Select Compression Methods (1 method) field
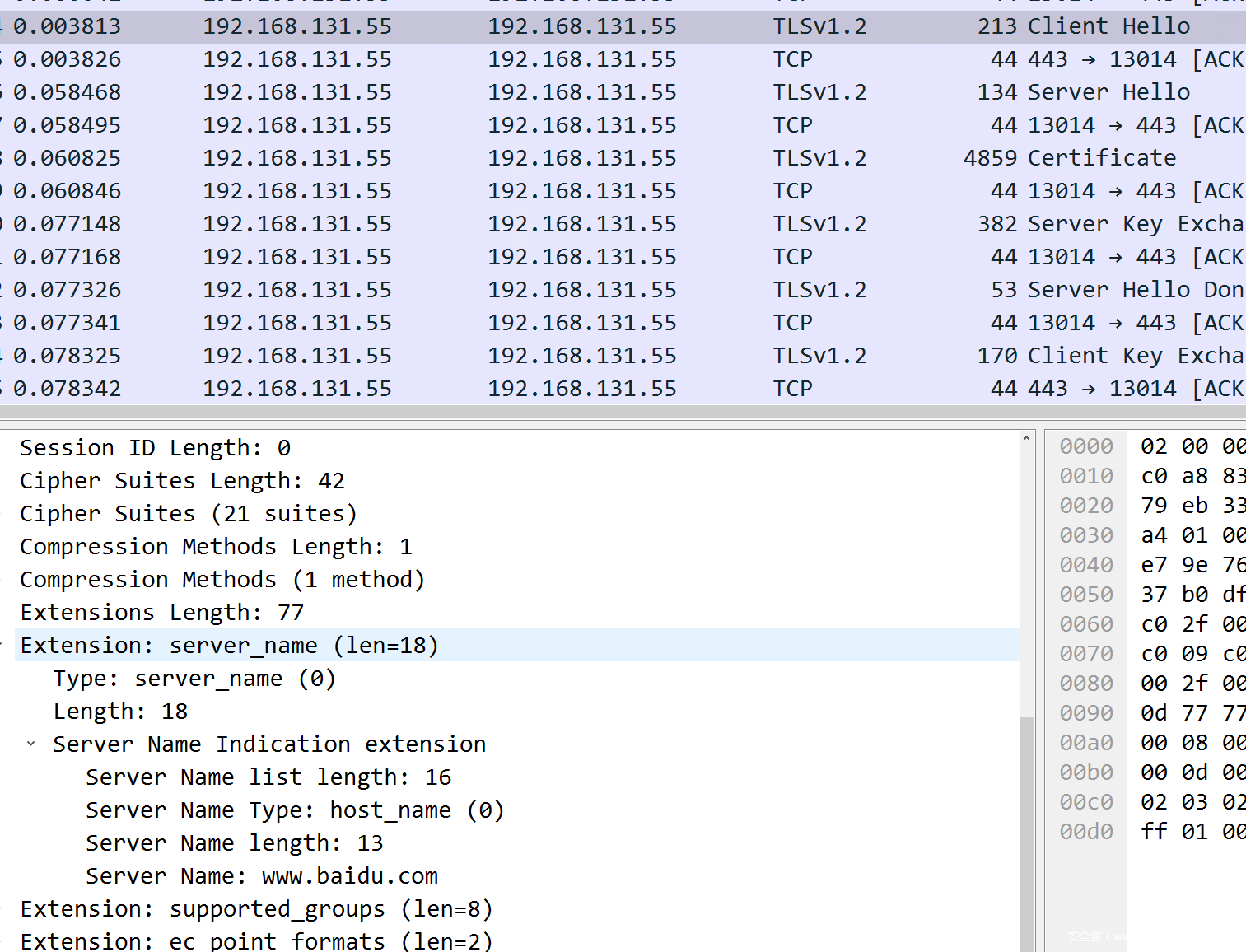Screen dimensions: 1246x952 coord(222,580)
